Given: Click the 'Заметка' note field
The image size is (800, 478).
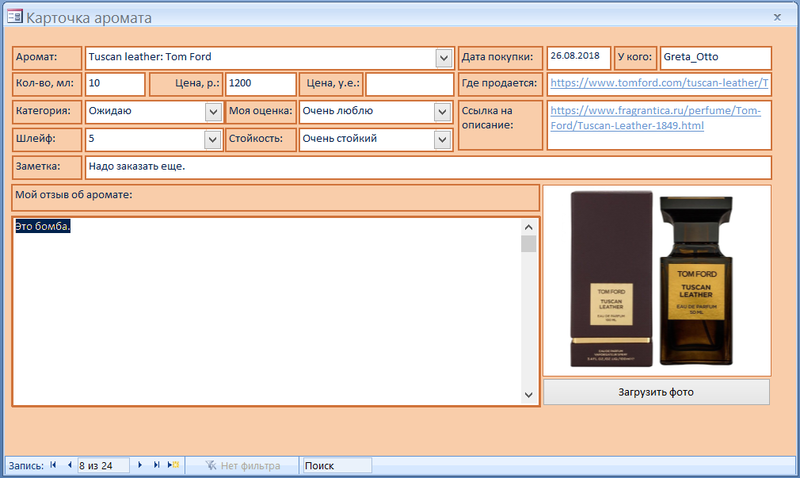Looking at the screenshot, I should (428, 167).
